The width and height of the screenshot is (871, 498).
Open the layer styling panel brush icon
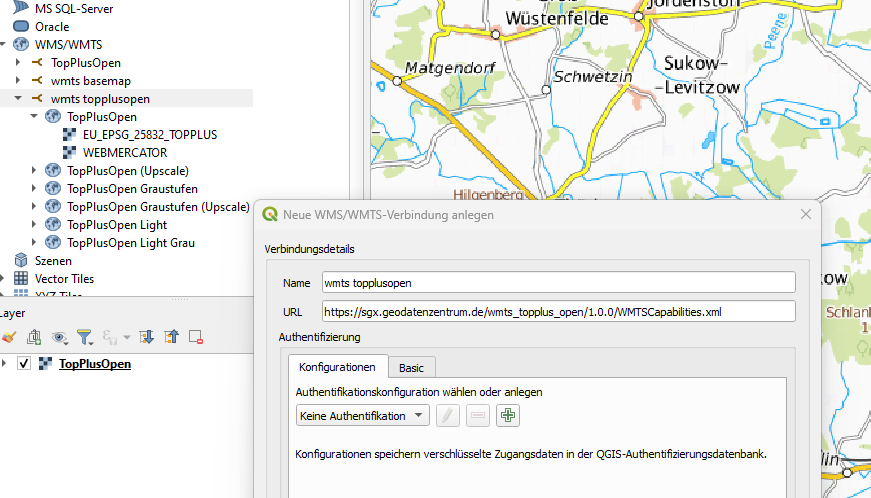click(x=9, y=337)
